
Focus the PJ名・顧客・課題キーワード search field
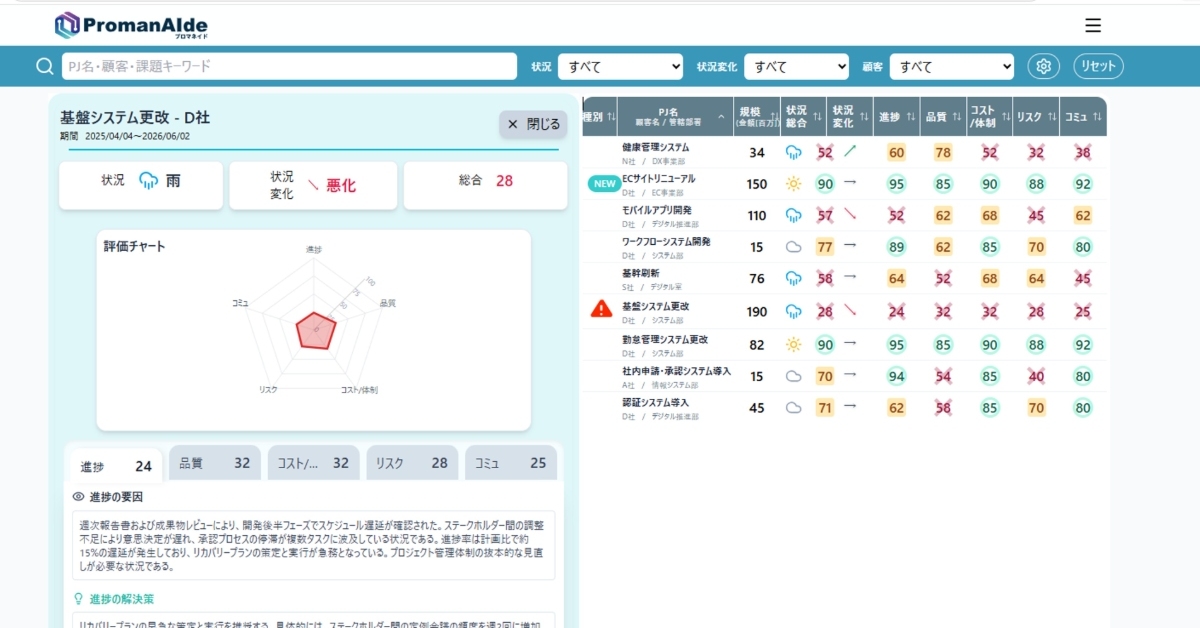pos(289,66)
